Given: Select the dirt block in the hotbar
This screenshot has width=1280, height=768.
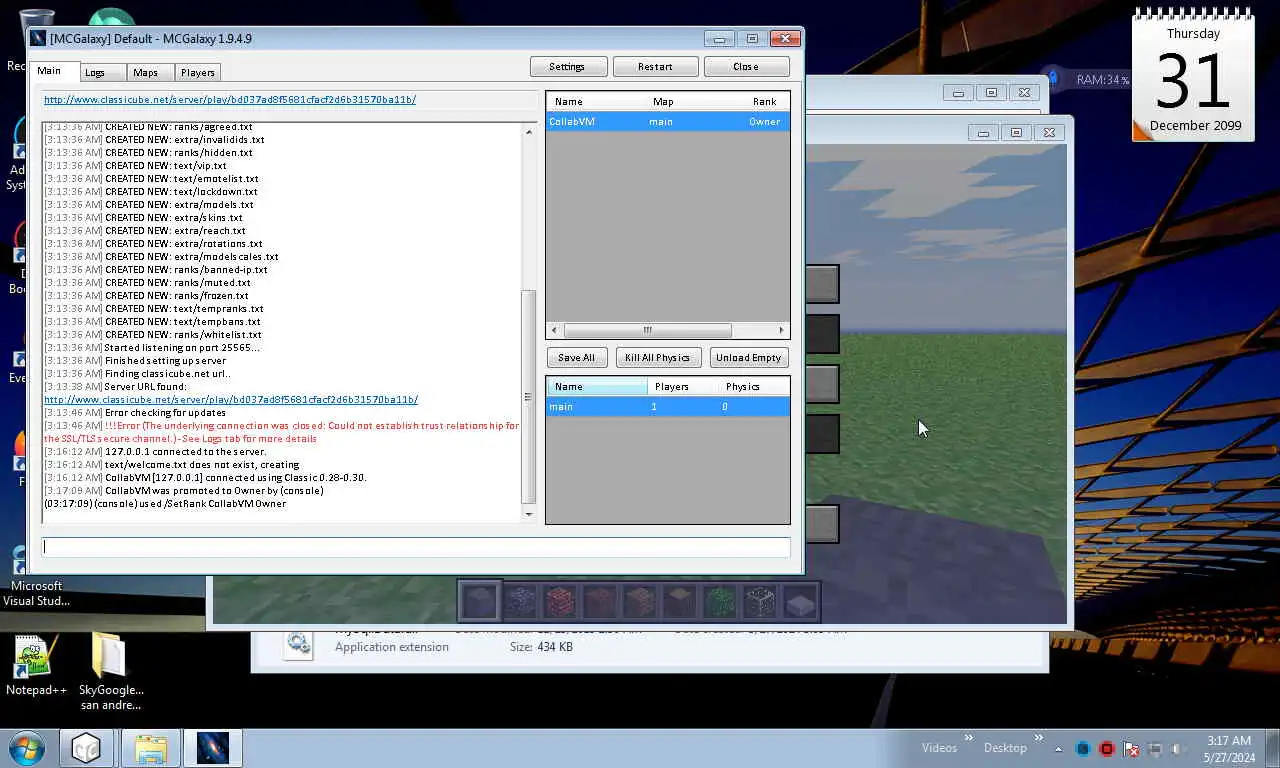Looking at the screenshot, I should click(599, 601).
